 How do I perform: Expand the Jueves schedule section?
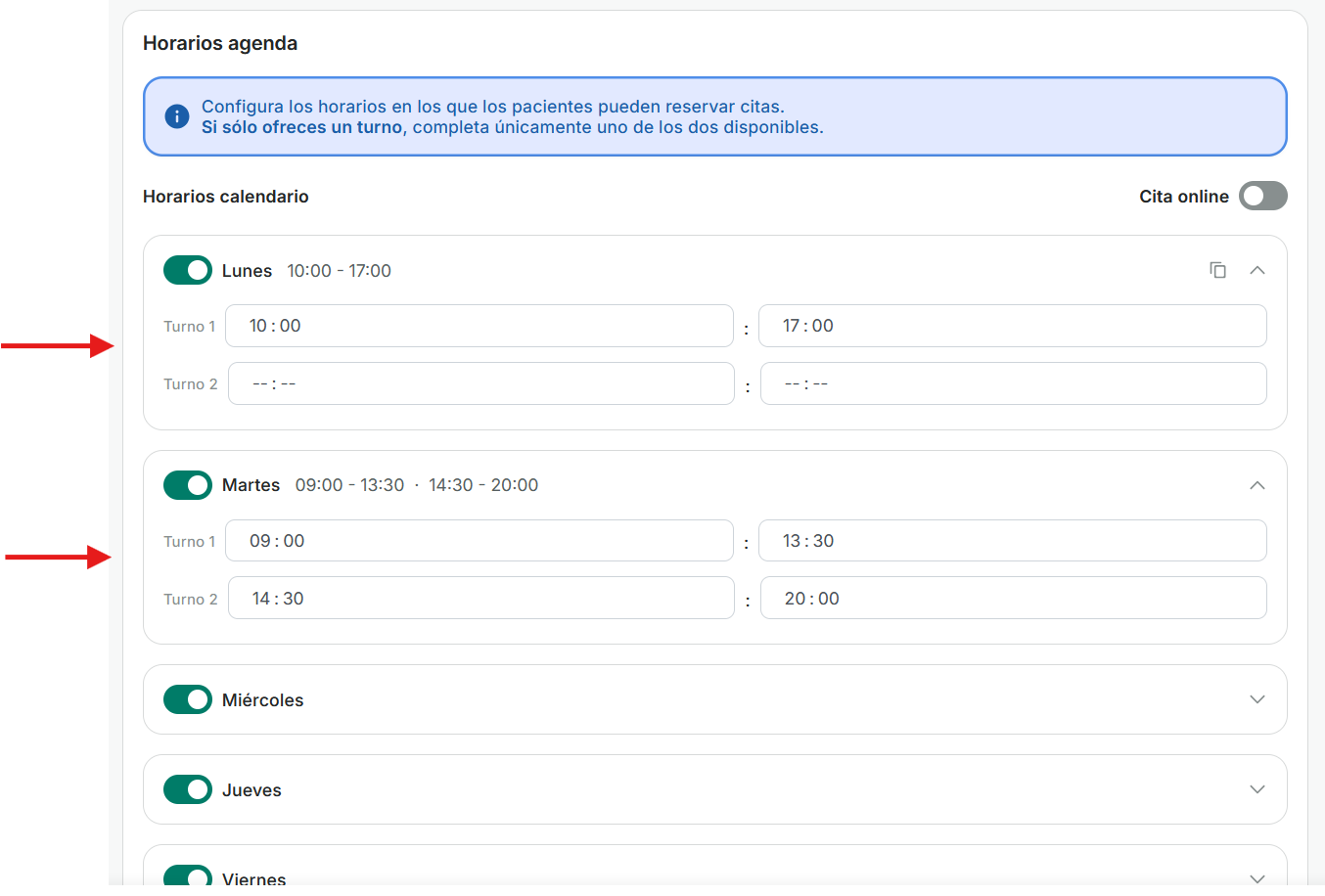coord(1257,789)
